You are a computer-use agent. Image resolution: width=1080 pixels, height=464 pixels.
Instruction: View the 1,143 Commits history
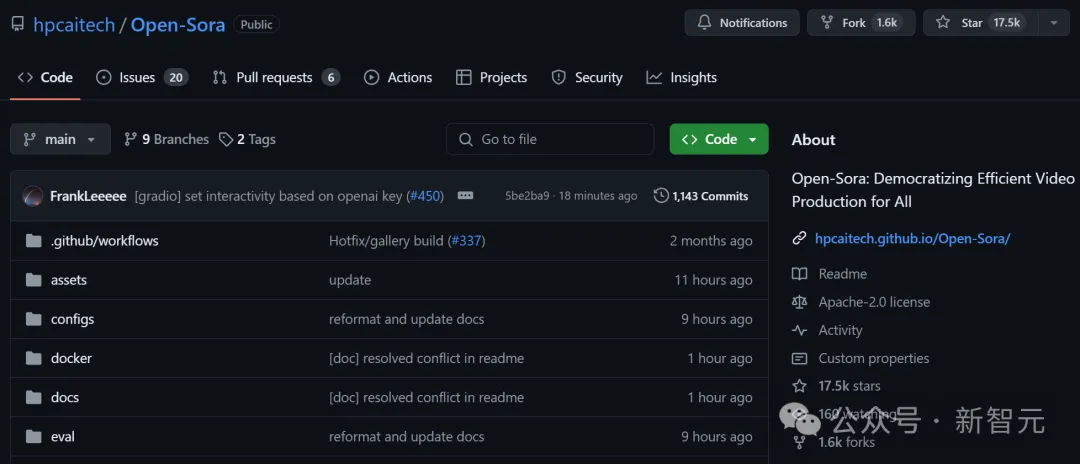pyautogui.click(x=700, y=196)
